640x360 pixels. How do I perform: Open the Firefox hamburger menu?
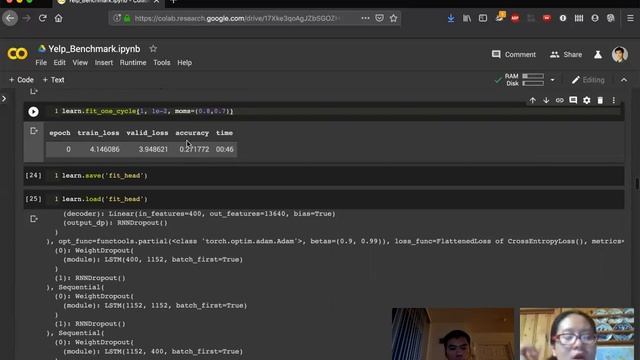click(630, 18)
